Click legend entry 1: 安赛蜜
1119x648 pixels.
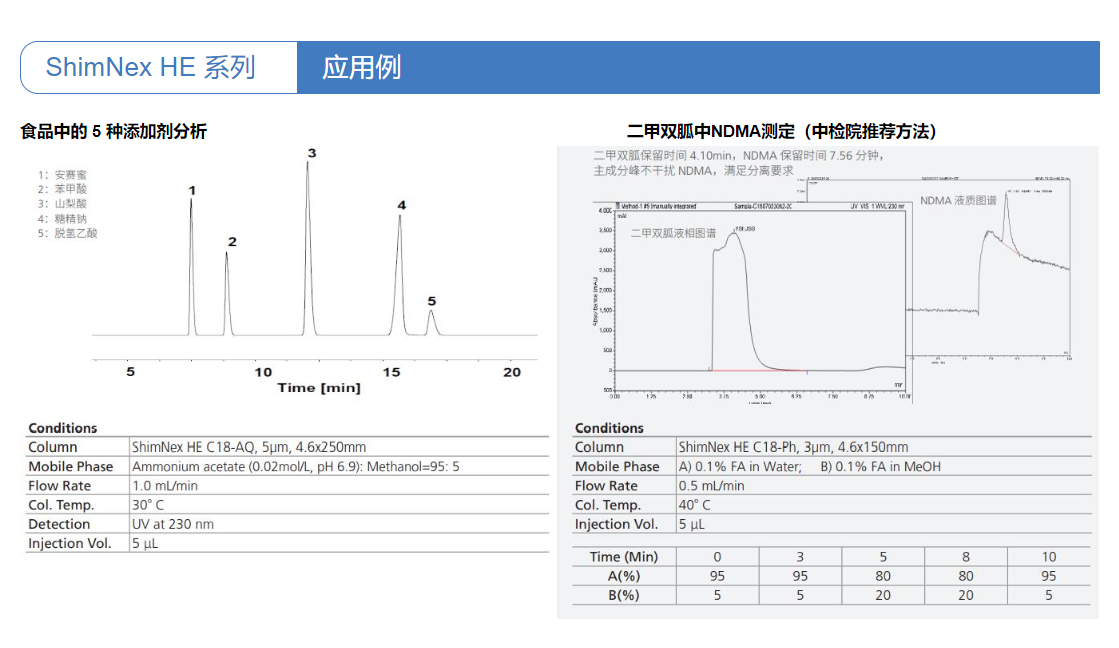coord(63,174)
